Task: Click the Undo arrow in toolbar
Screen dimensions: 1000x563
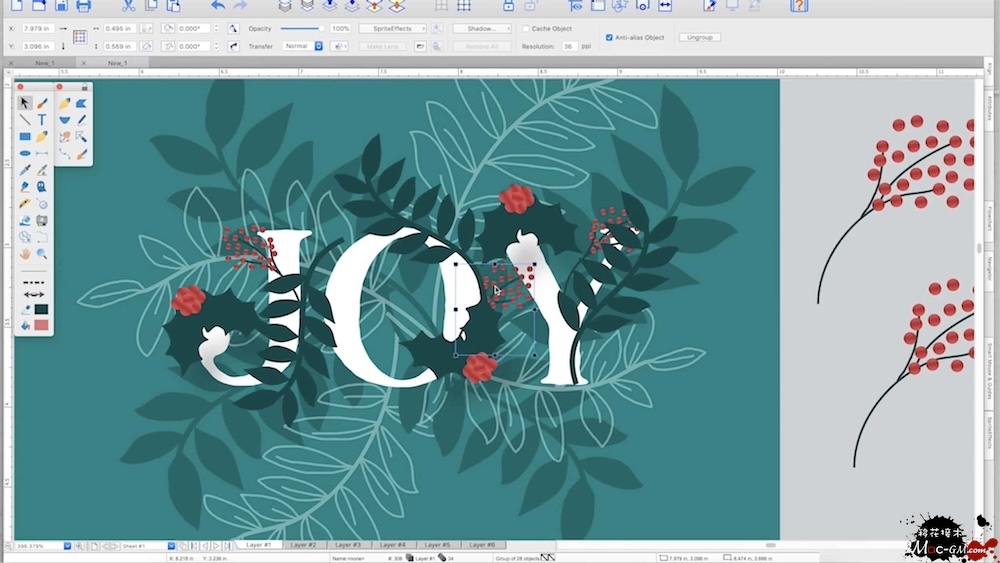Action: (x=217, y=6)
